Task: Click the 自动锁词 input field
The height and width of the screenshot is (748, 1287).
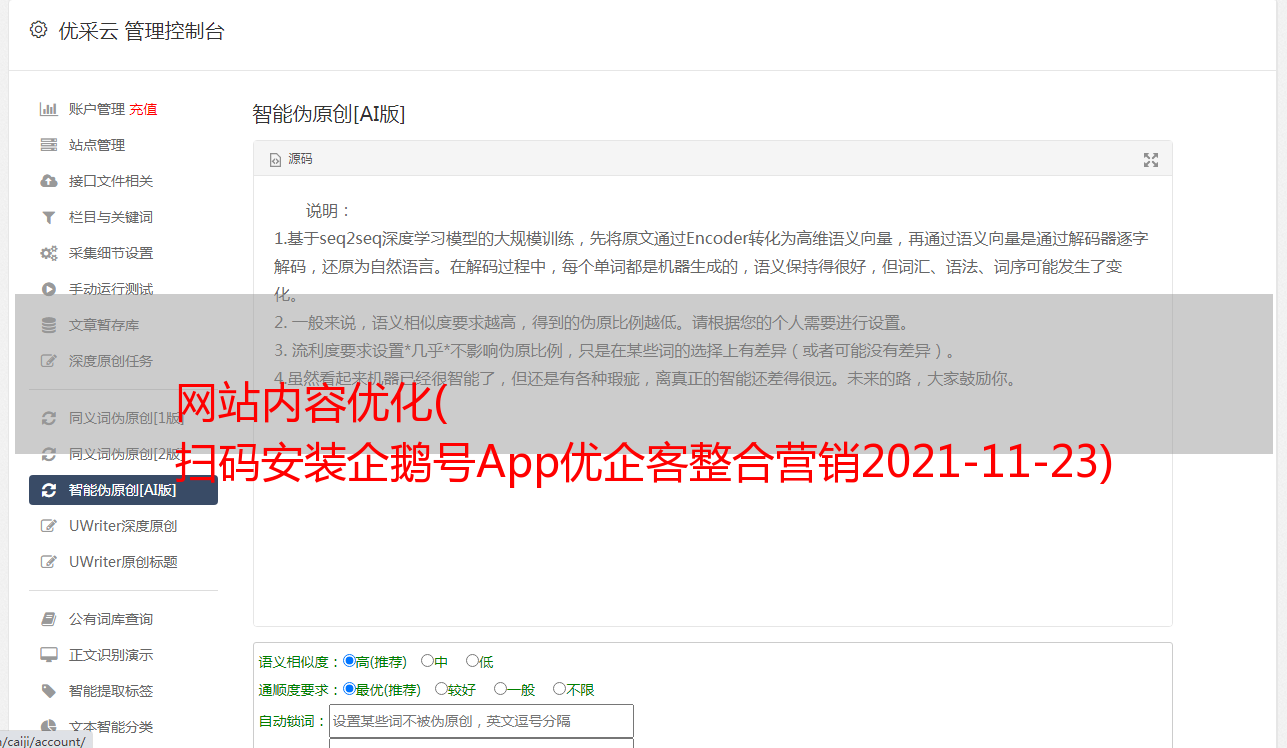Action: [x=481, y=721]
